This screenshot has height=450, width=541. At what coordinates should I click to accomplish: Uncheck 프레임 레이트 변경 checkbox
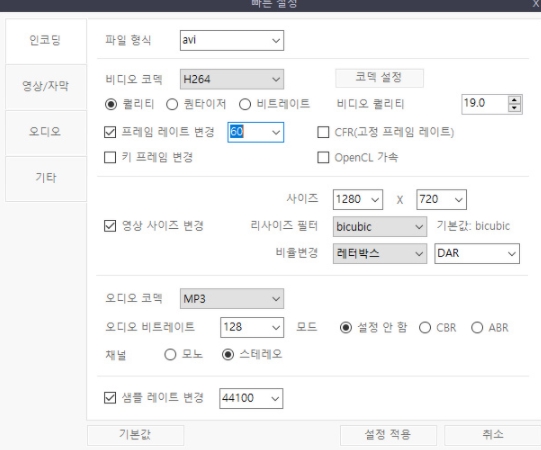(x=110, y=132)
